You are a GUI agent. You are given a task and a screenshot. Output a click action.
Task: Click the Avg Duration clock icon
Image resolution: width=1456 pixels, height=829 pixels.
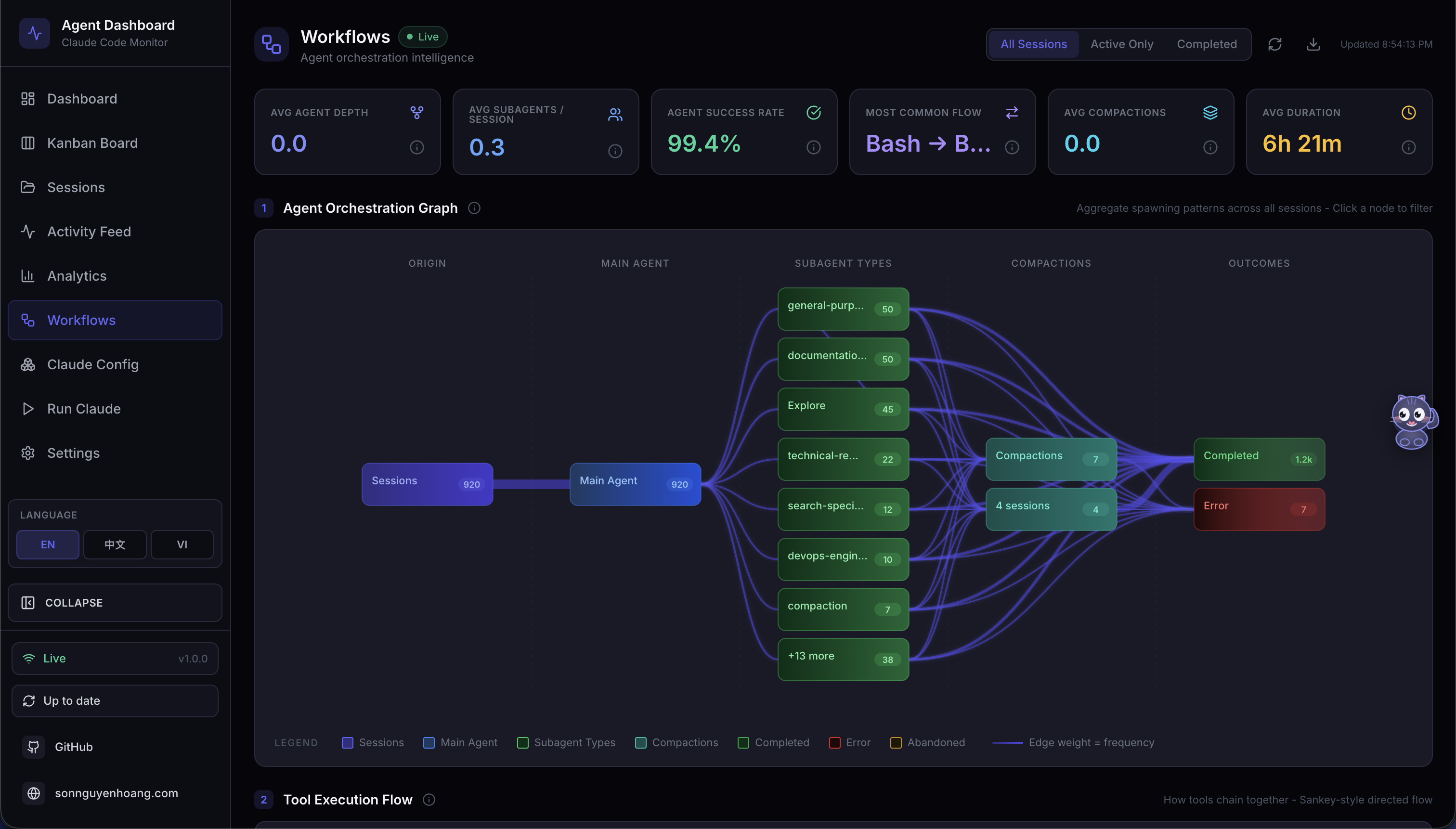(x=1409, y=113)
